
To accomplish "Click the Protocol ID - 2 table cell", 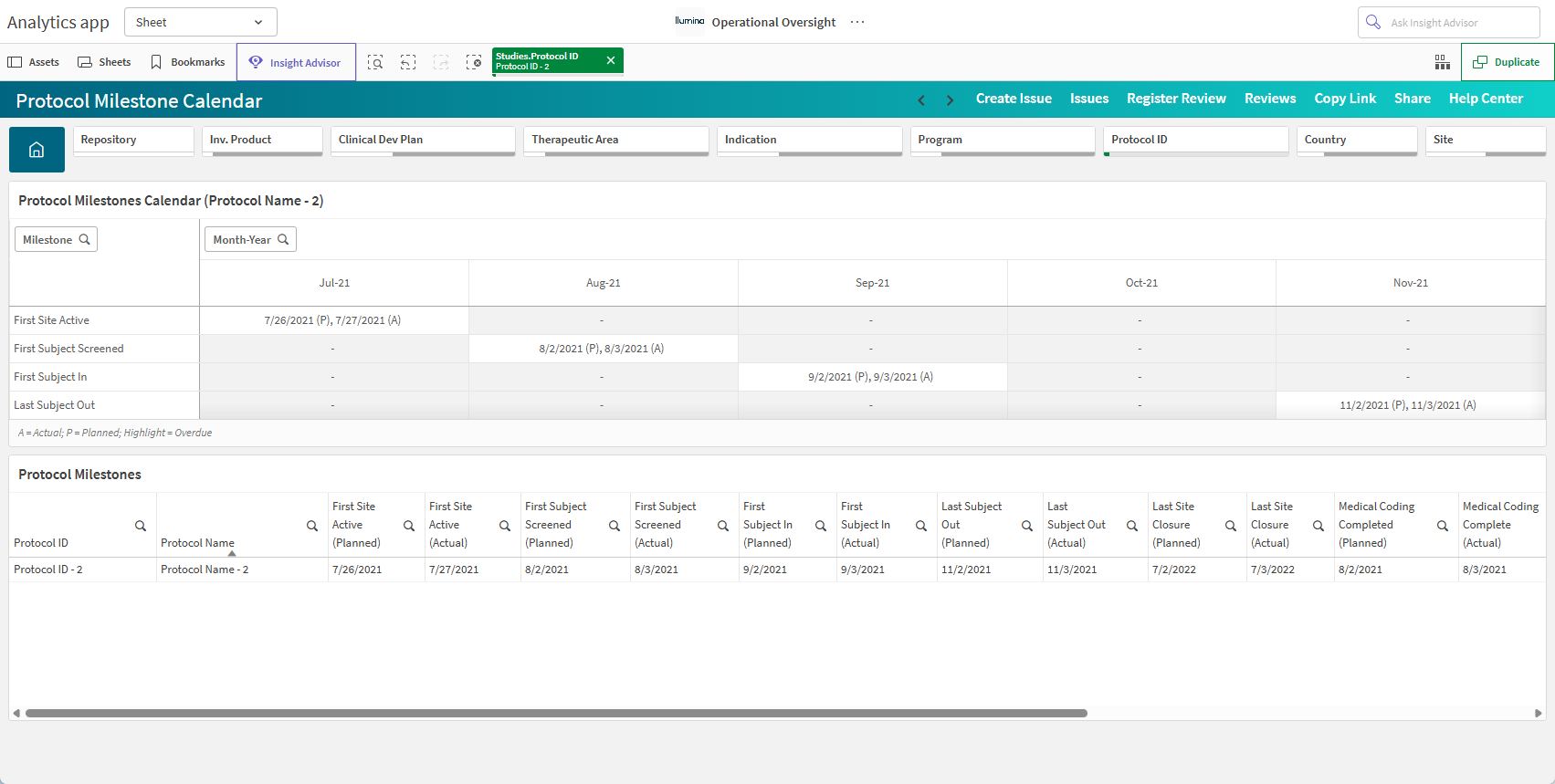I will (82, 570).
